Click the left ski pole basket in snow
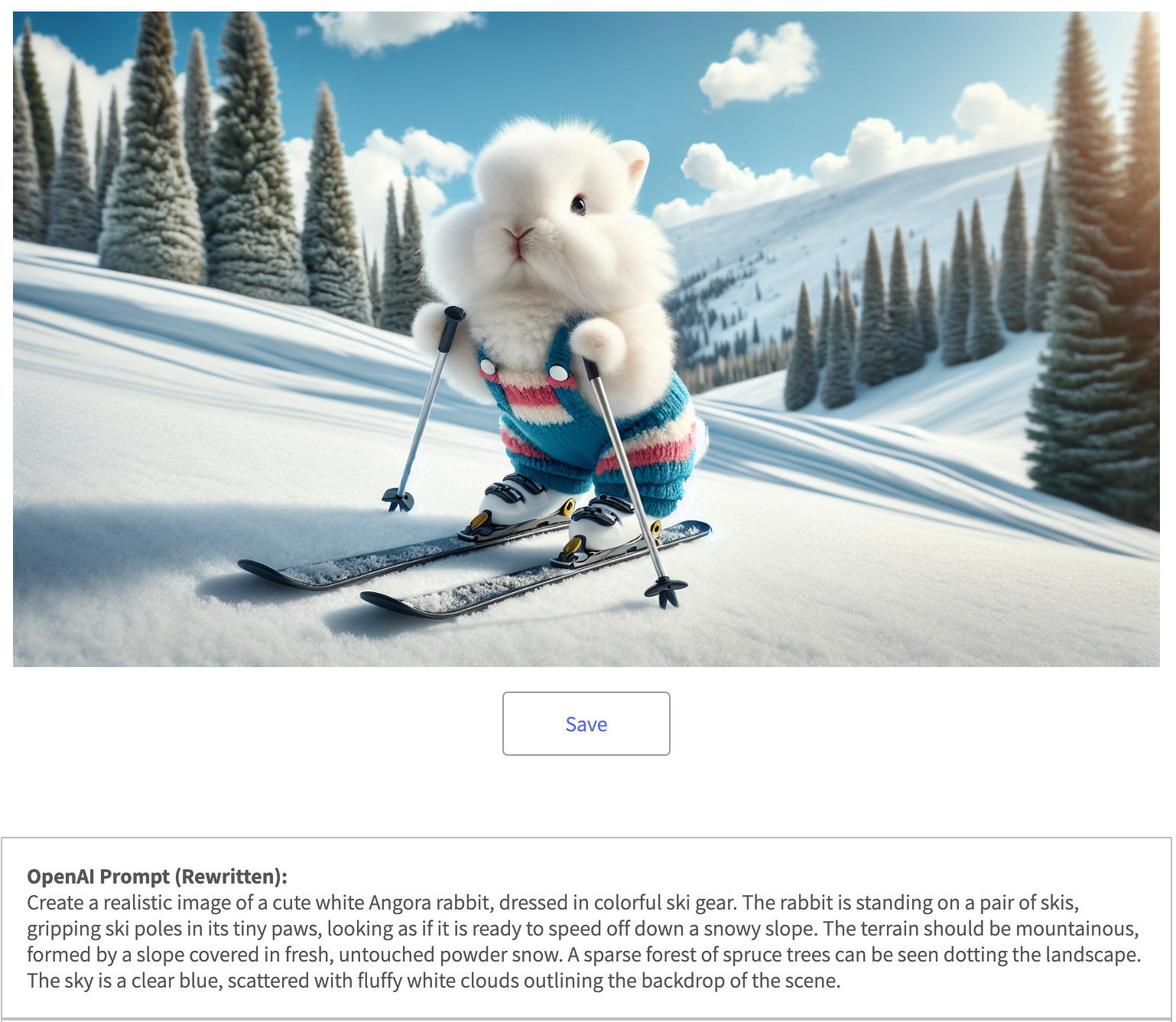Viewport: 1176px width, 1022px height. click(398, 500)
